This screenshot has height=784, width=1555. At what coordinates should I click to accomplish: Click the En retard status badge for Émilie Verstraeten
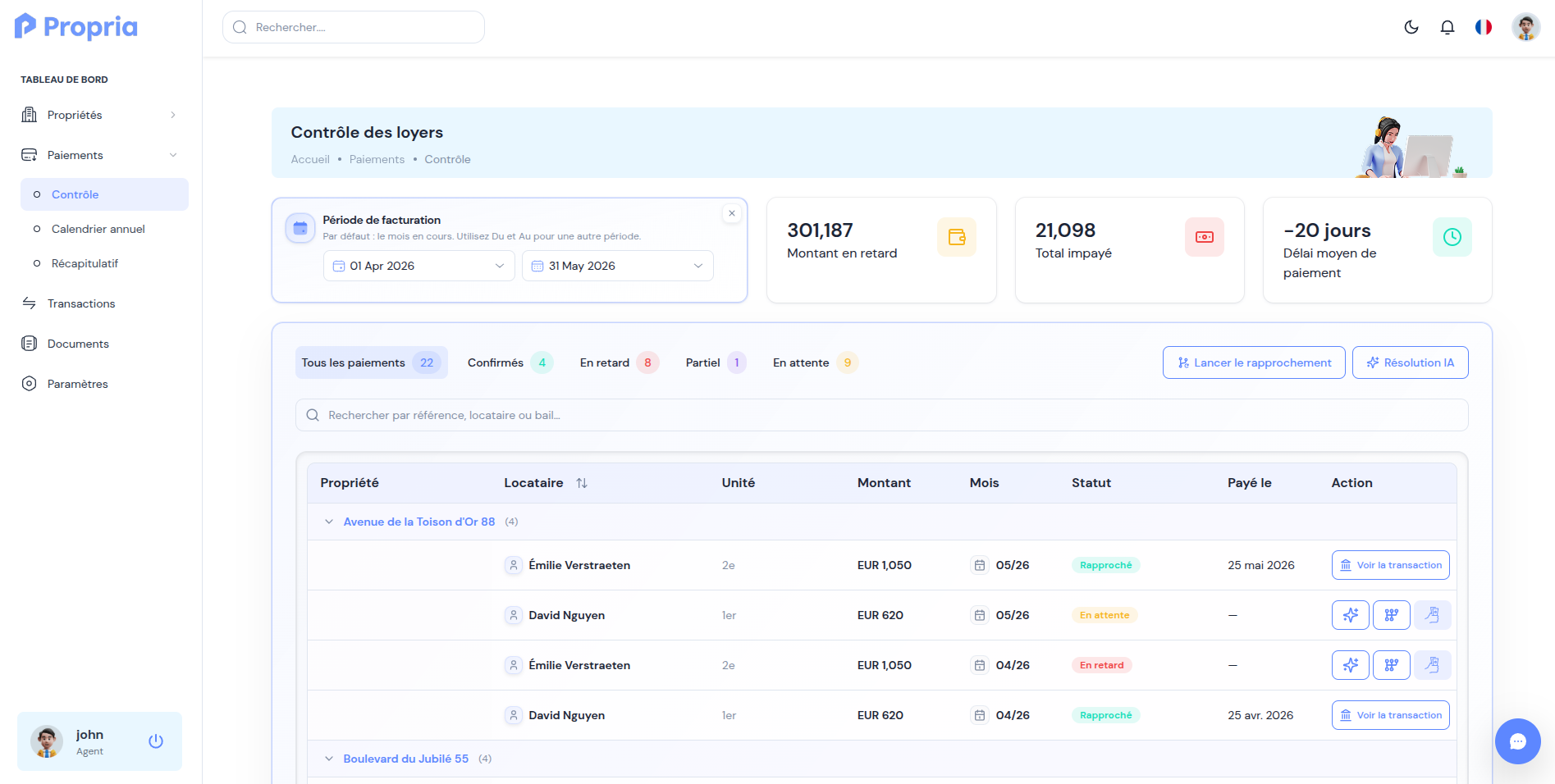tap(1102, 665)
